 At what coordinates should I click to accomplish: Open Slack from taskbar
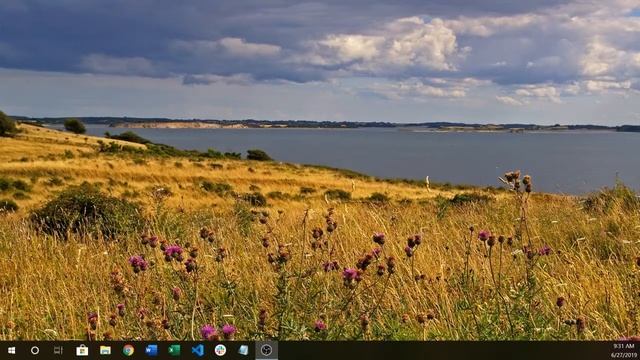point(220,350)
